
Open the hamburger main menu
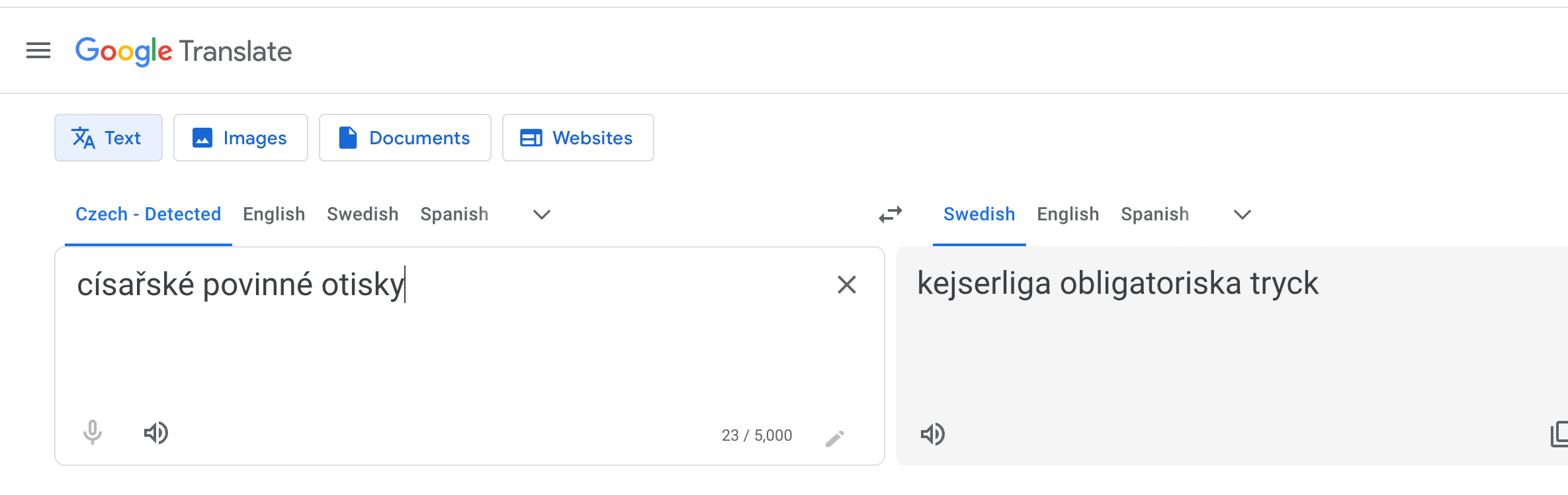[x=38, y=50]
